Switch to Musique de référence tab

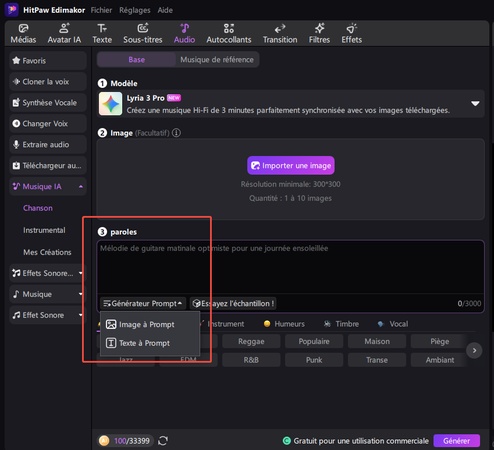coord(217,60)
